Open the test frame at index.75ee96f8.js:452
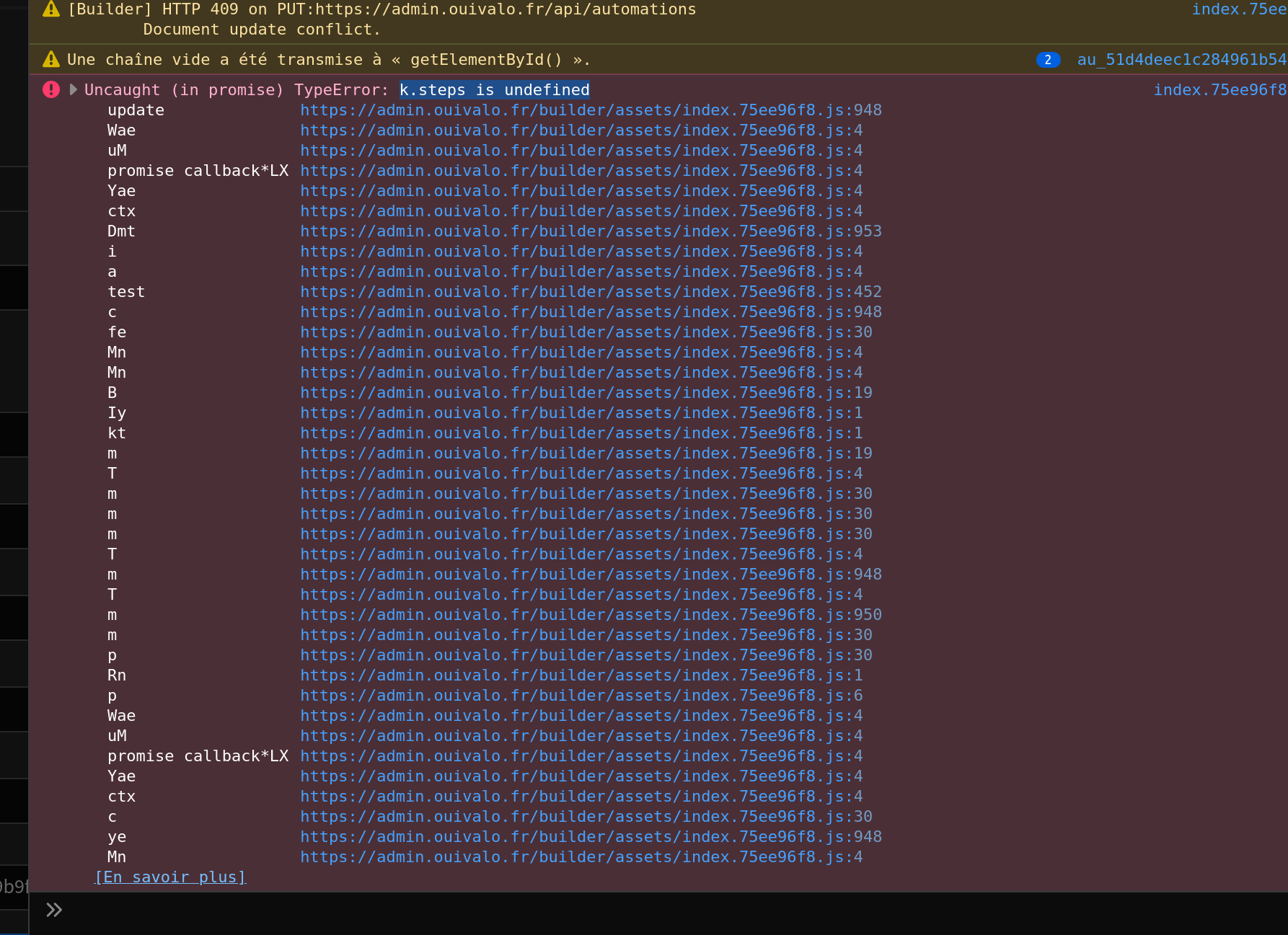This screenshot has width=1288, height=935. tap(591, 291)
